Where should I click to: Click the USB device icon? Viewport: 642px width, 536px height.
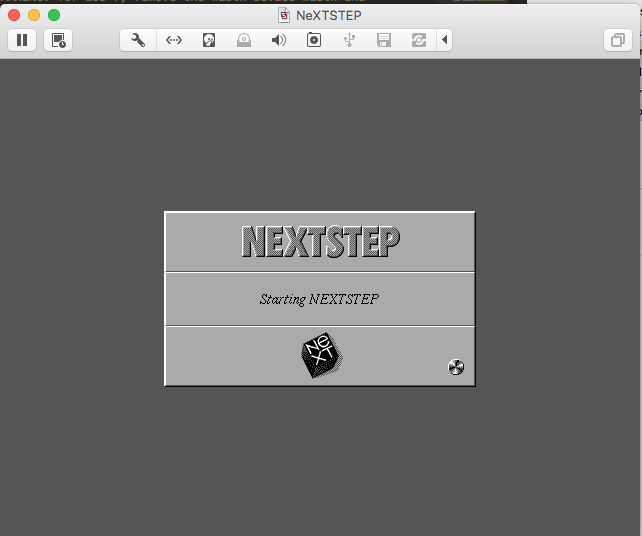tap(349, 40)
